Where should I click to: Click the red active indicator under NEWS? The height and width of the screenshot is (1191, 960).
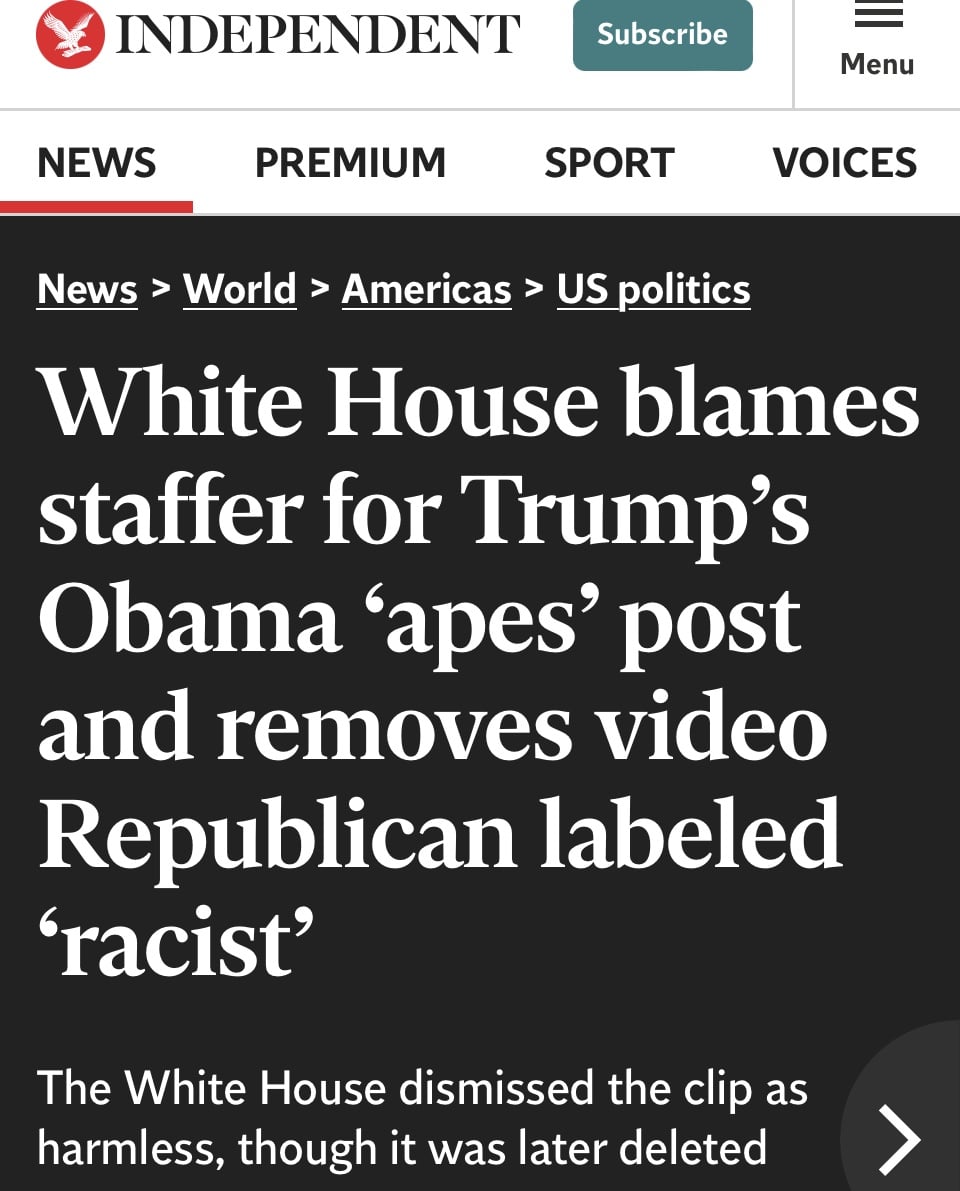pyautogui.click(x=96, y=207)
